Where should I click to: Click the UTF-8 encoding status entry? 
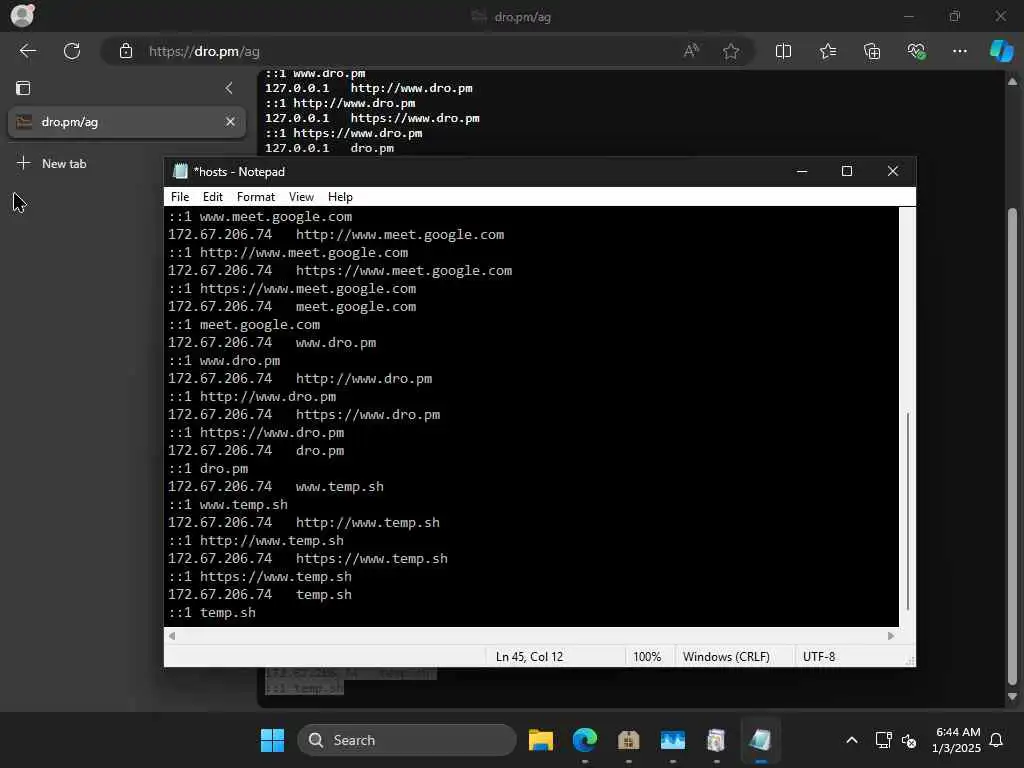point(819,657)
